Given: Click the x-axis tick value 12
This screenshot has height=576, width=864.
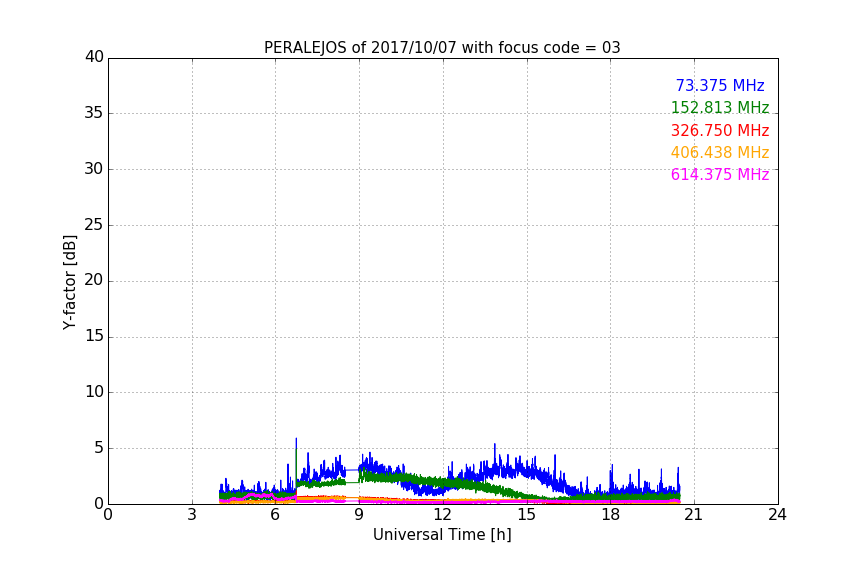Looking at the screenshot, I should (443, 515).
